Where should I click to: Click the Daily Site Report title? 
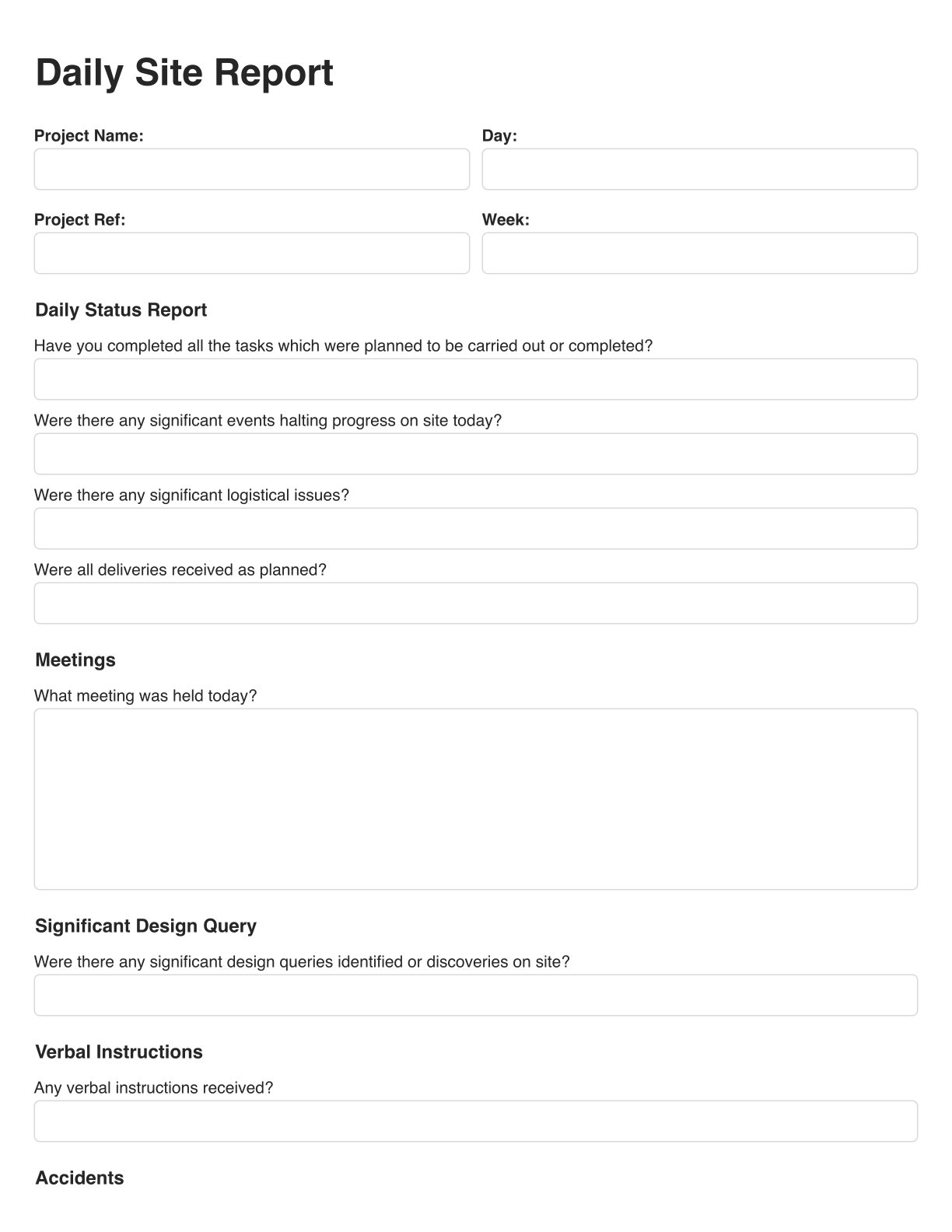[184, 73]
